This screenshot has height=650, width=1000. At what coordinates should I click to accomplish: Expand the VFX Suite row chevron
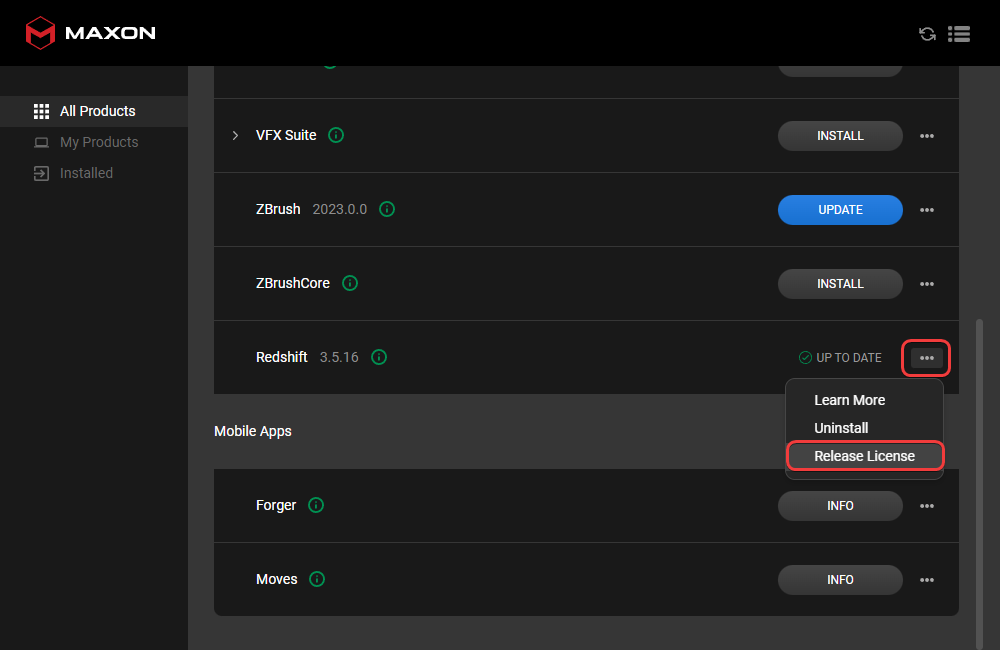tap(235, 135)
